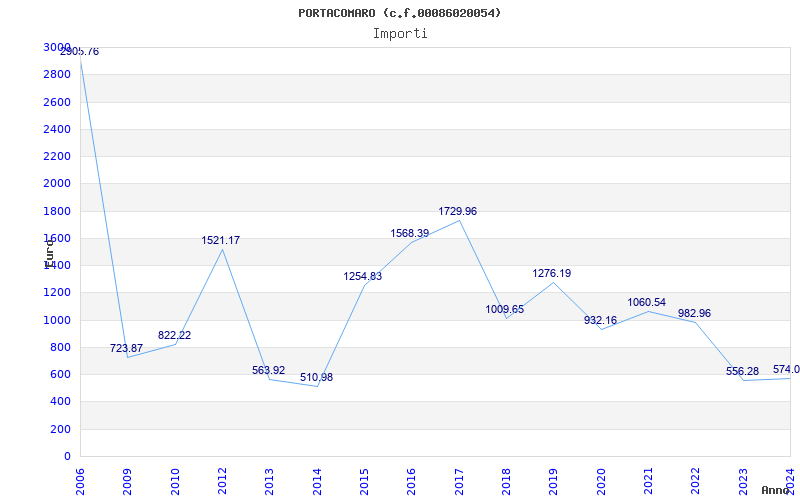800x500 pixels.
Task: Click the y-axis value 2400
Action: tap(57, 129)
